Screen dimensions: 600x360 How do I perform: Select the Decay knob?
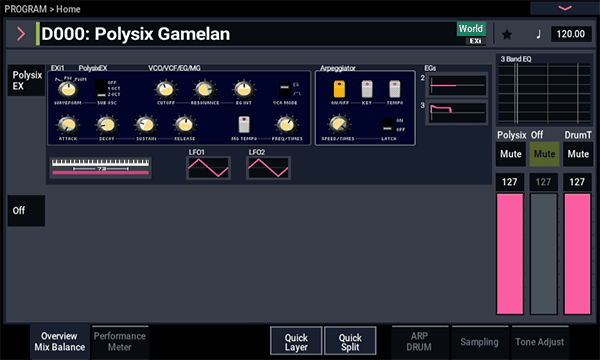click(107, 125)
